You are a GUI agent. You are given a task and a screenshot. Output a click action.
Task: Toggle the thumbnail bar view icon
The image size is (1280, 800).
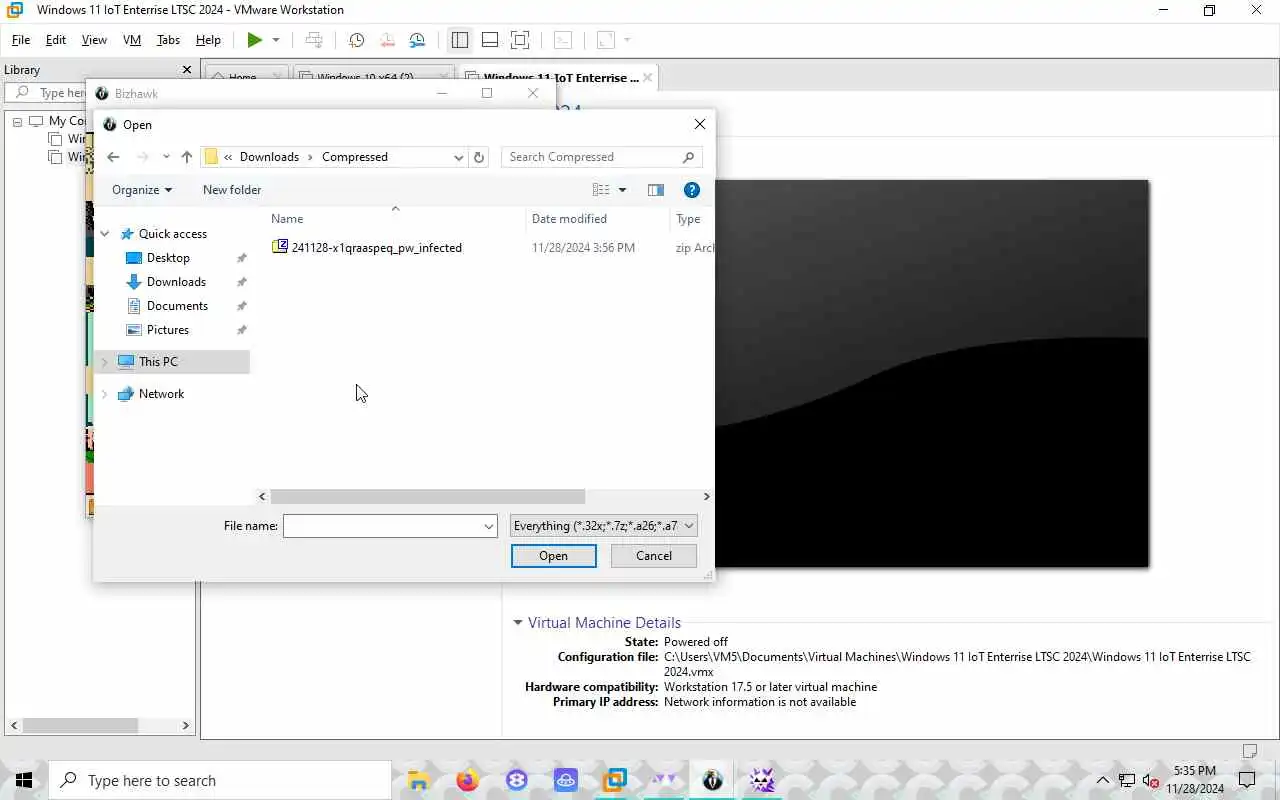[490, 40]
